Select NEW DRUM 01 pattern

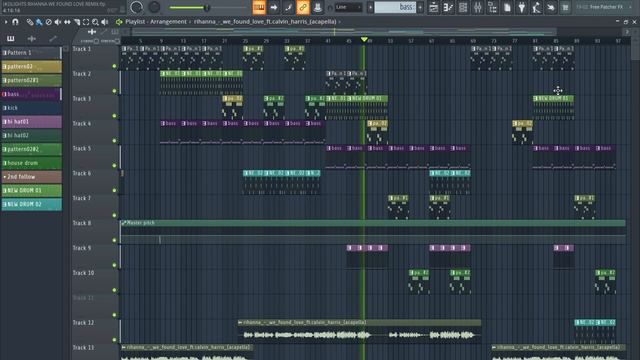(31, 191)
